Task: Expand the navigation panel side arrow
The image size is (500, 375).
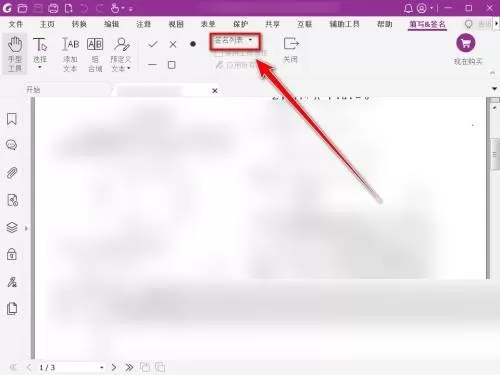Action: pos(26,228)
